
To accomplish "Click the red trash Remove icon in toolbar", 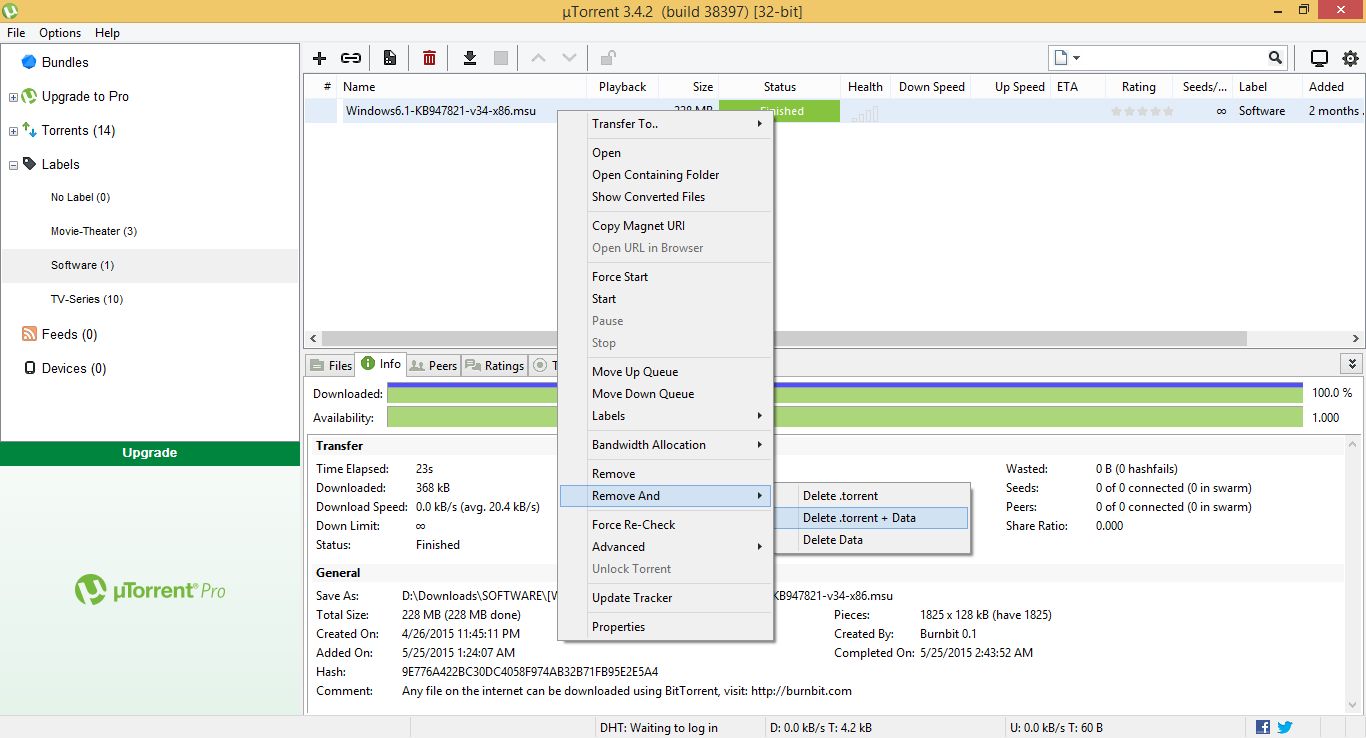I will (429, 58).
